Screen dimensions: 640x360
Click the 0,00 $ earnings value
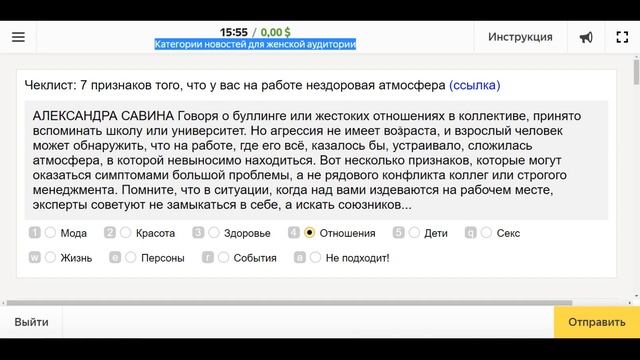[276, 32]
